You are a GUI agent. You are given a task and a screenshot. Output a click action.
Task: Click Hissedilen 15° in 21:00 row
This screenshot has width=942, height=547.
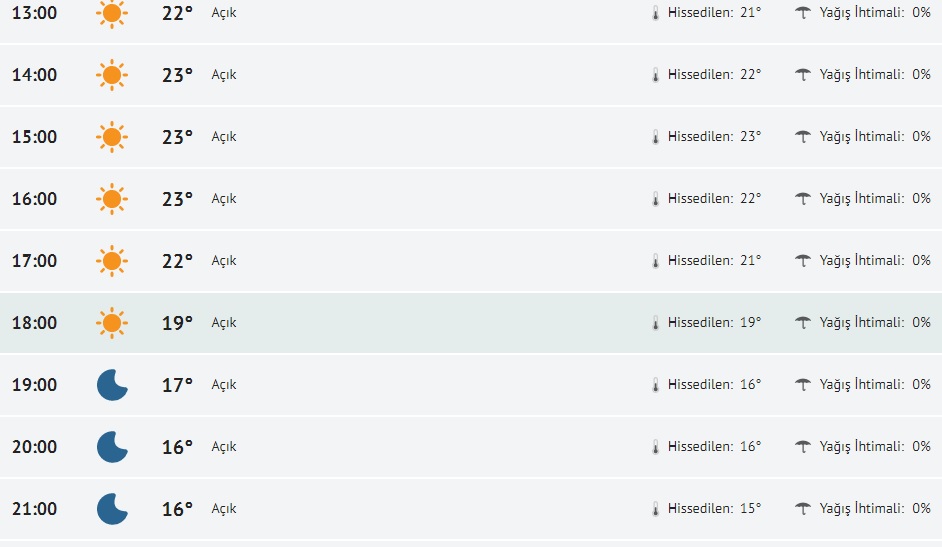coord(714,509)
